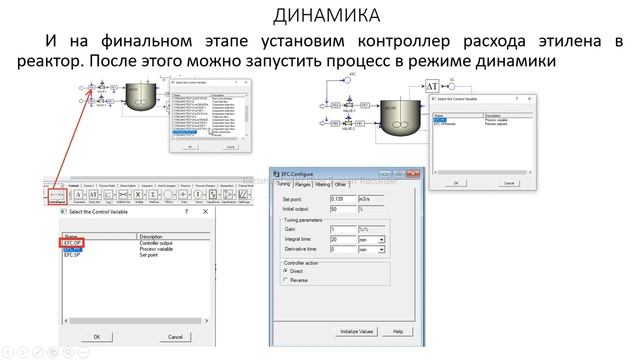This screenshot has height=360, width=640.
Task: Click Cancel in the large Select Control Variable dialog
Action: 175,337
